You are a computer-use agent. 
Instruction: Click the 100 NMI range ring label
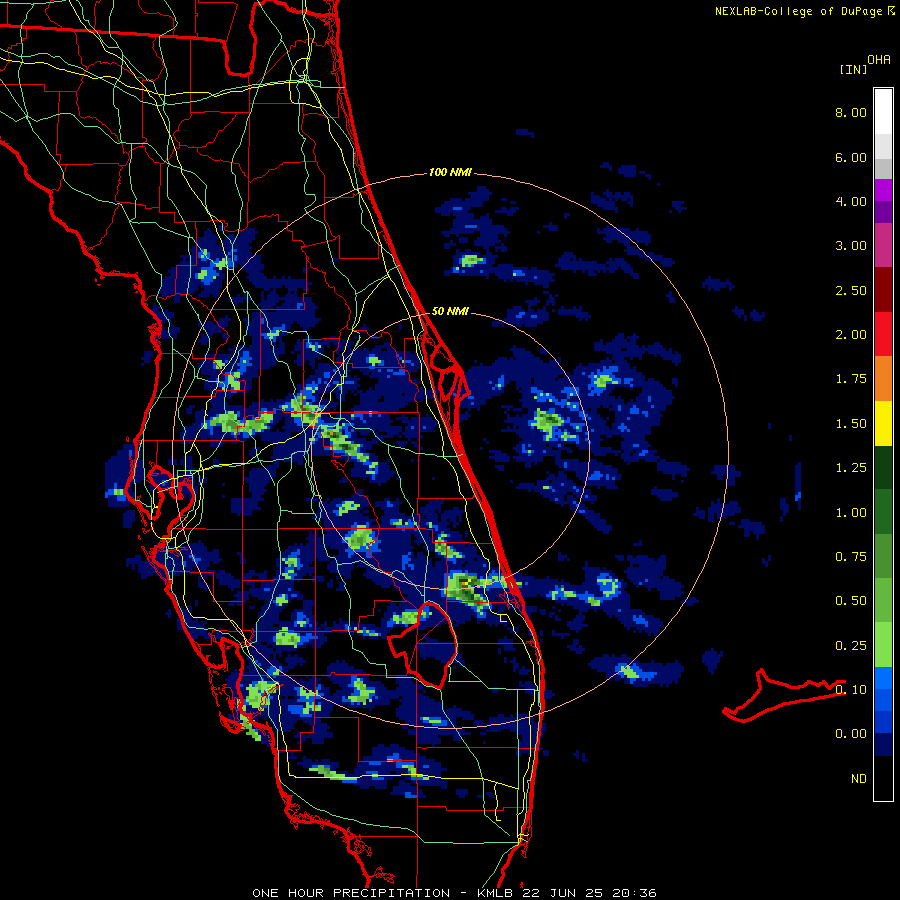point(450,172)
